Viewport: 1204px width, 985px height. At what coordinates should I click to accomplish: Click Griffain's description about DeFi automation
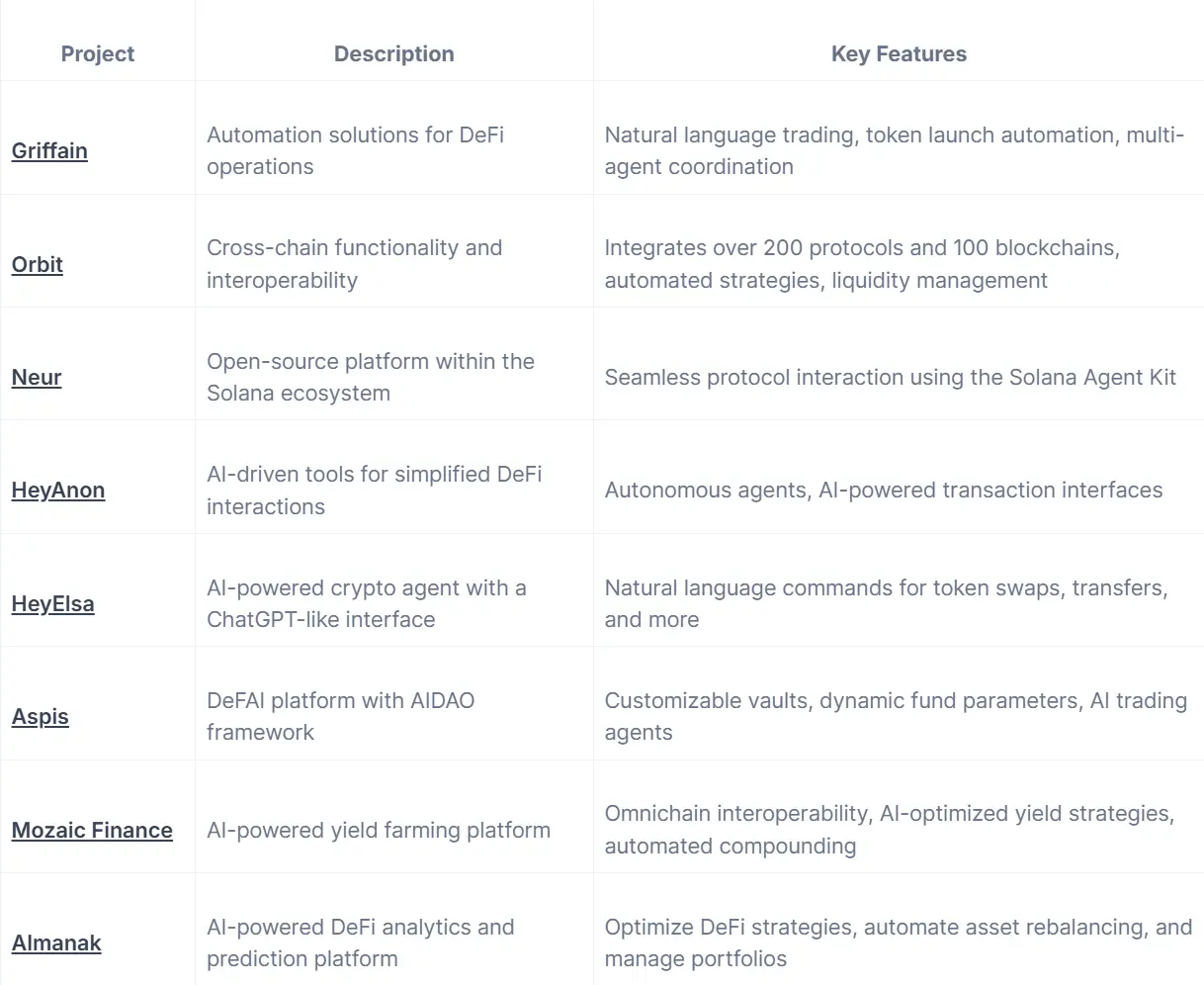(356, 150)
